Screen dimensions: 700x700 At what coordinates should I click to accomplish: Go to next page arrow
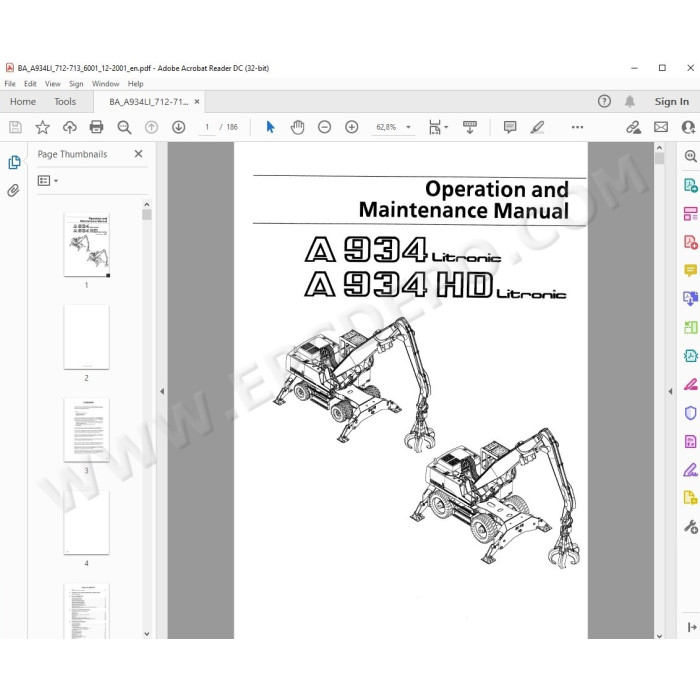[x=179, y=127]
